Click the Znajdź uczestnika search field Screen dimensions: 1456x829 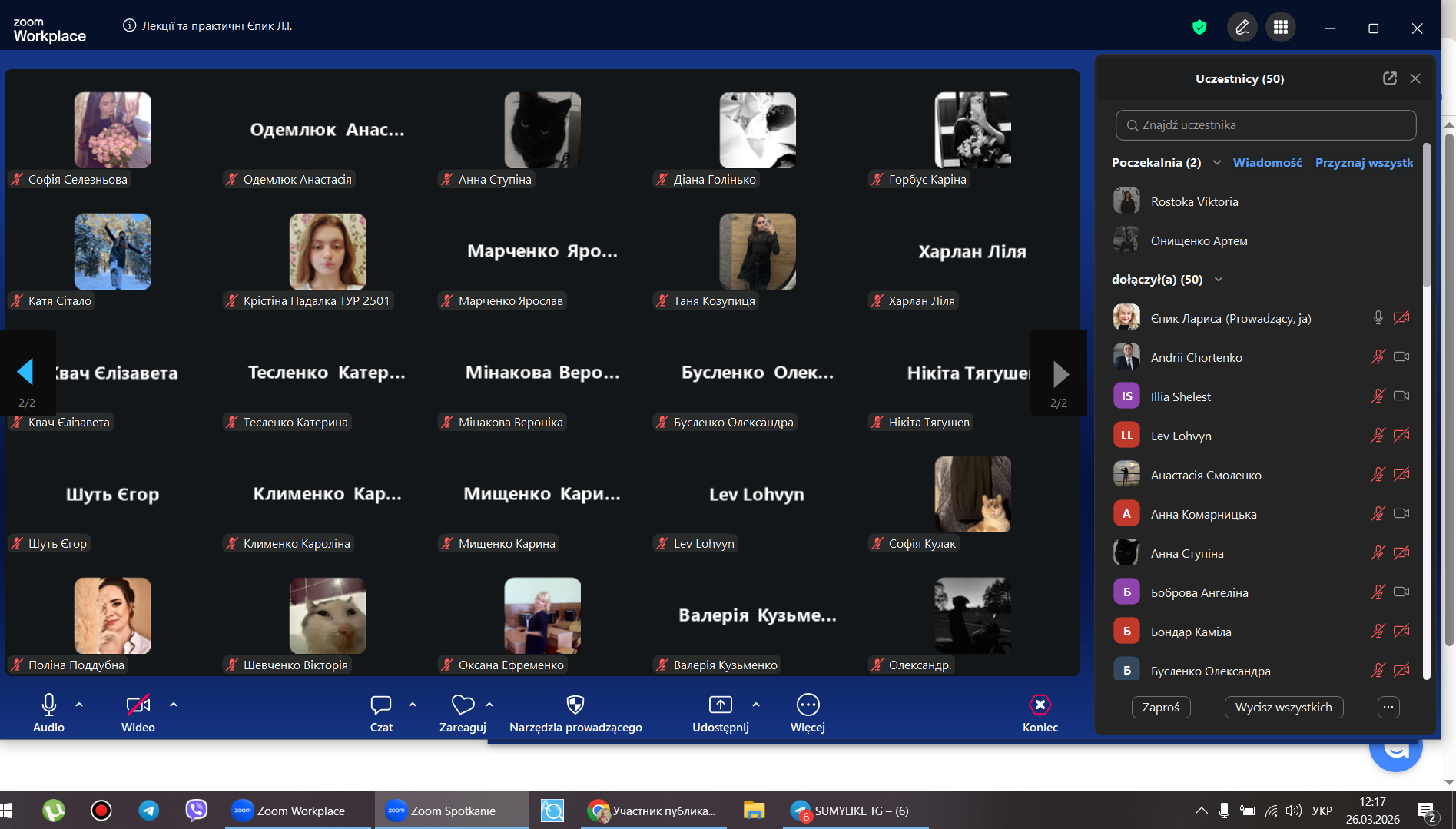1265,125
